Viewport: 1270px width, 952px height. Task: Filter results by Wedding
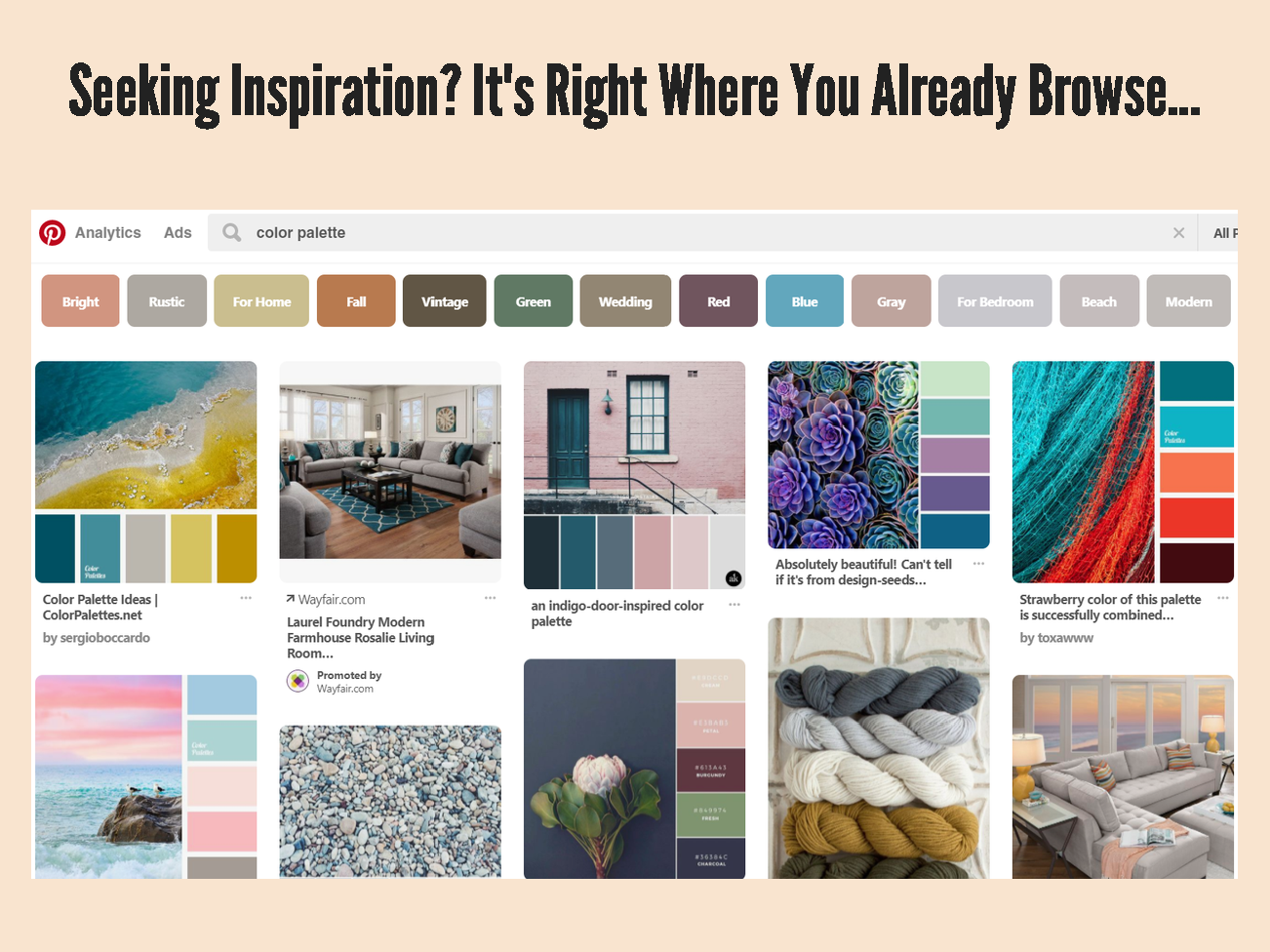(x=625, y=301)
